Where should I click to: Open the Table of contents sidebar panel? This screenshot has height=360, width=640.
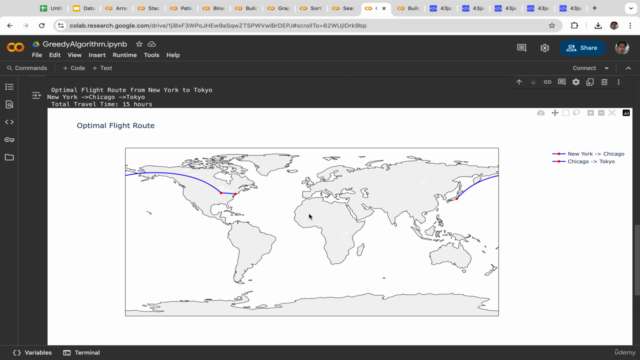9,87
